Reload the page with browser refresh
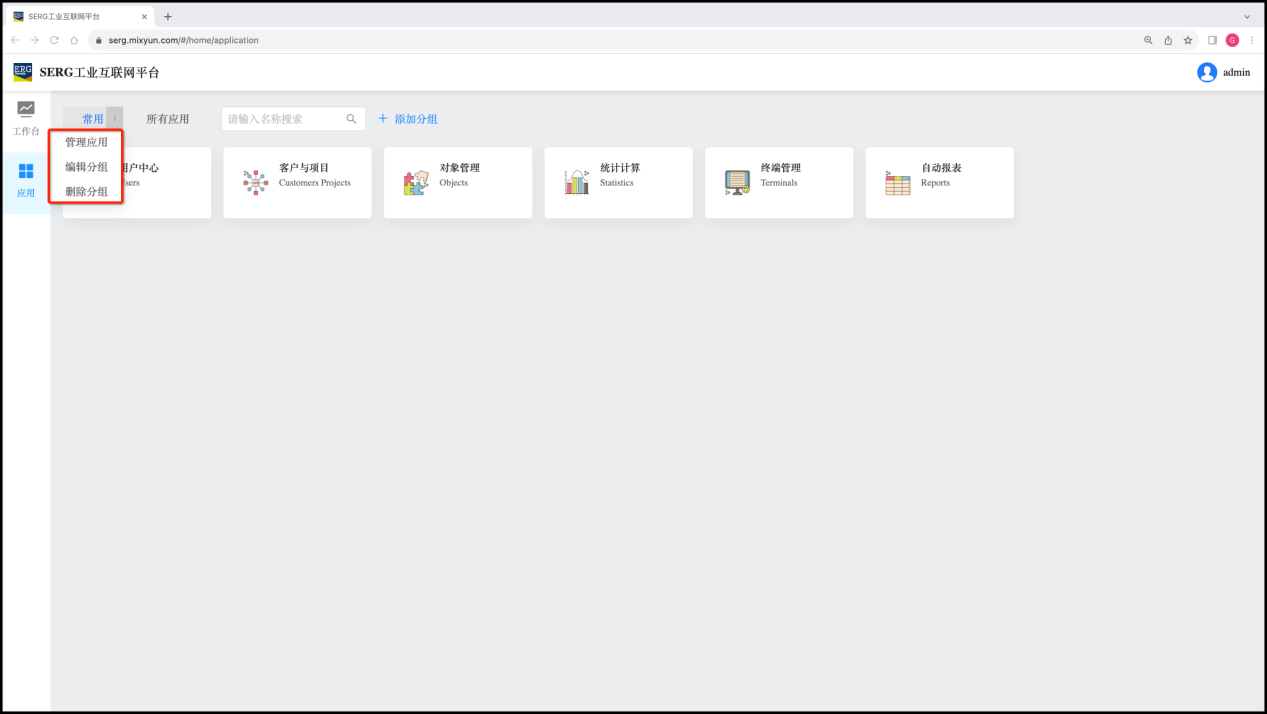The height and width of the screenshot is (714, 1267). 54,40
